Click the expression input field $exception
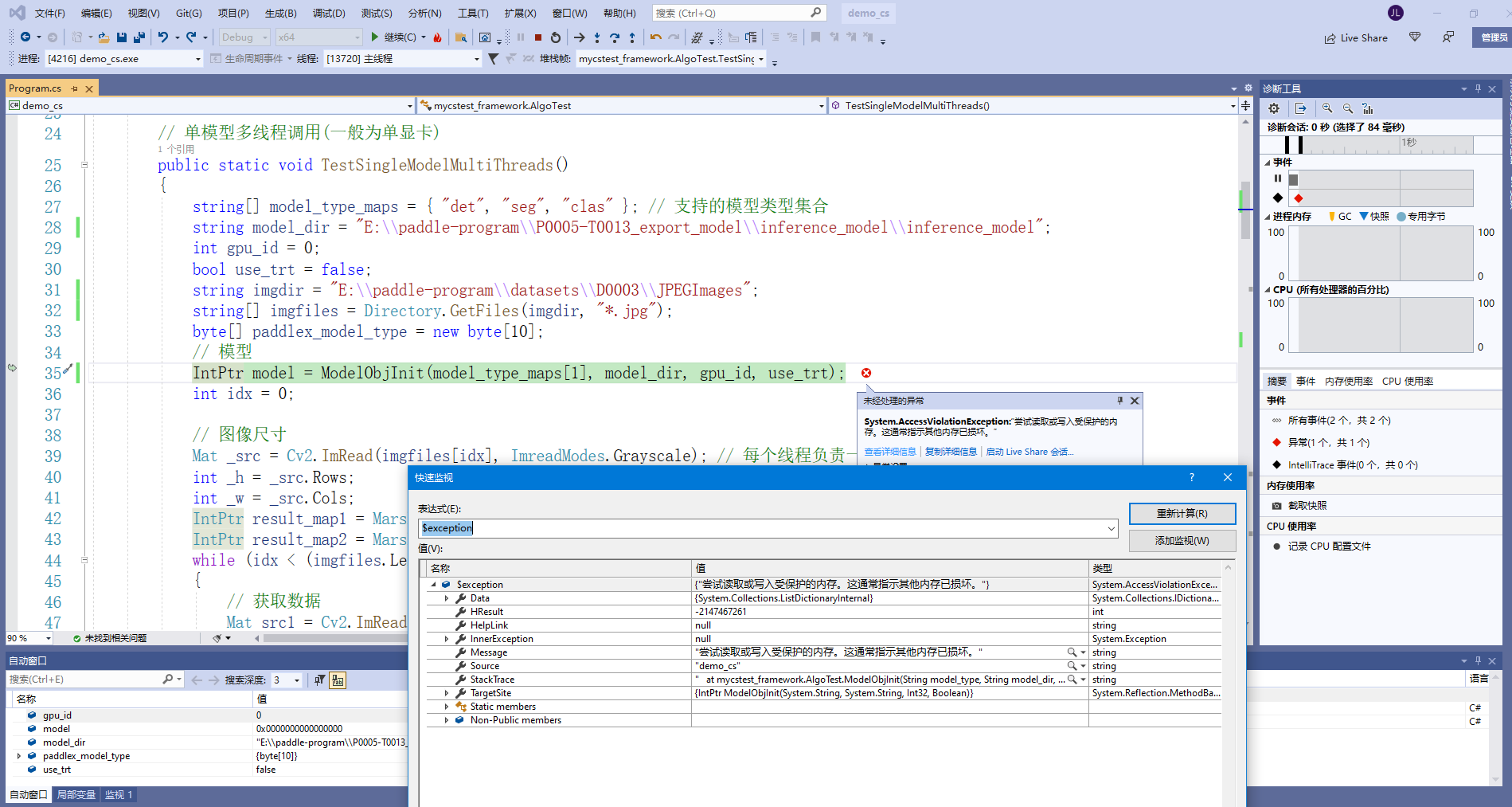The width and height of the screenshot is (1512, 807). (768, 528)
